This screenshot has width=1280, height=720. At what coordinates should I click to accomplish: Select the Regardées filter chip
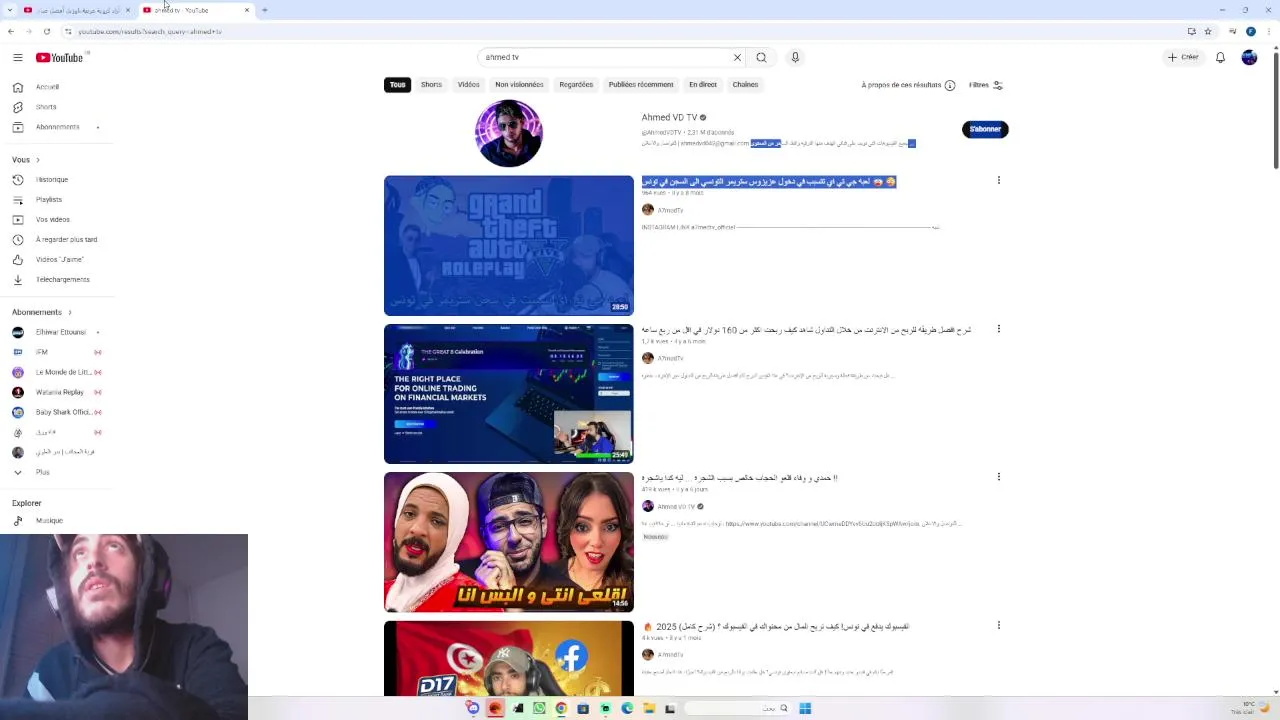pos(576,85)
